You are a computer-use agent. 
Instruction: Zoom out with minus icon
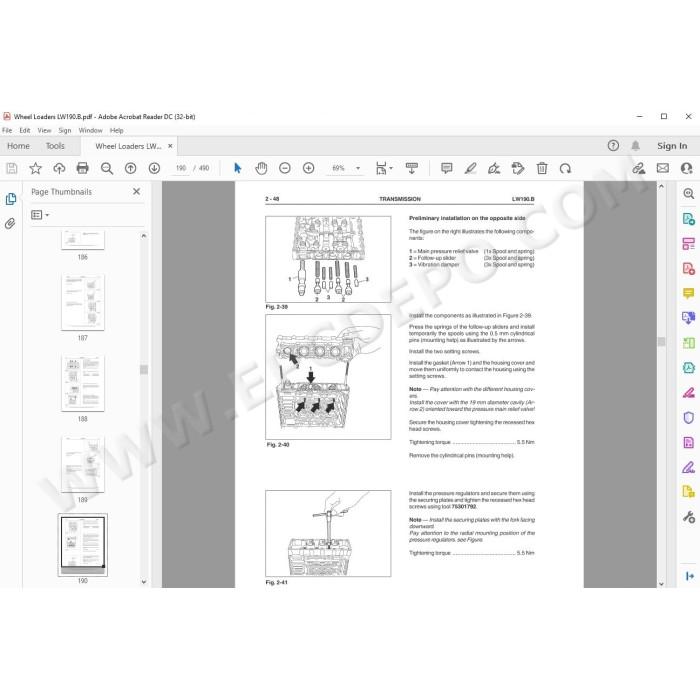point(285,168)
